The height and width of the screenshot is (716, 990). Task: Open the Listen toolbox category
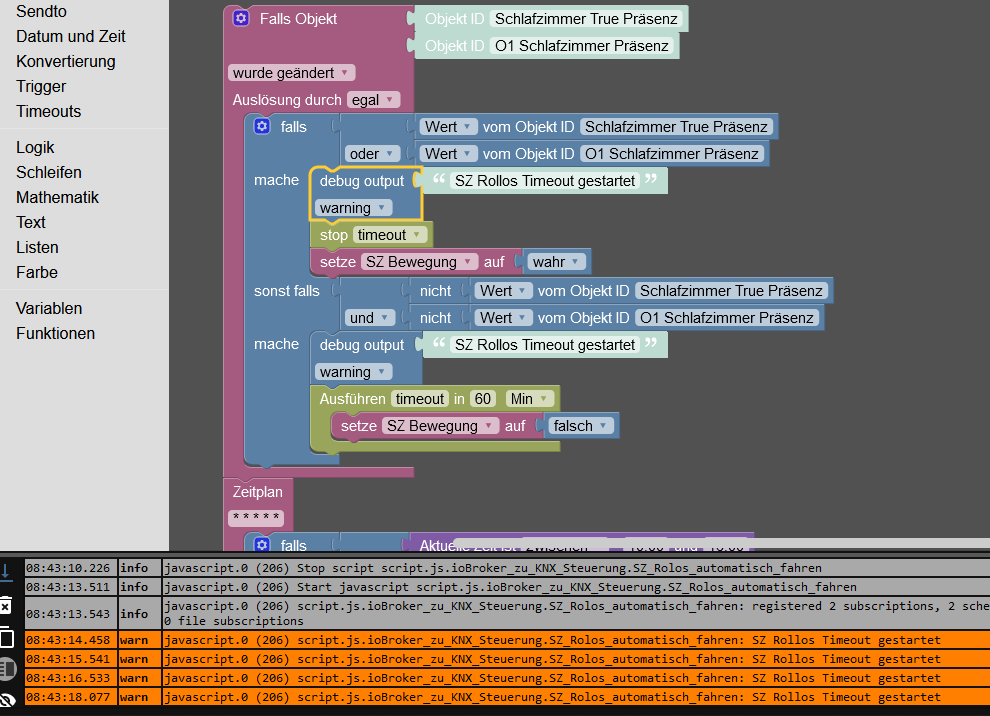click(37, 248)
